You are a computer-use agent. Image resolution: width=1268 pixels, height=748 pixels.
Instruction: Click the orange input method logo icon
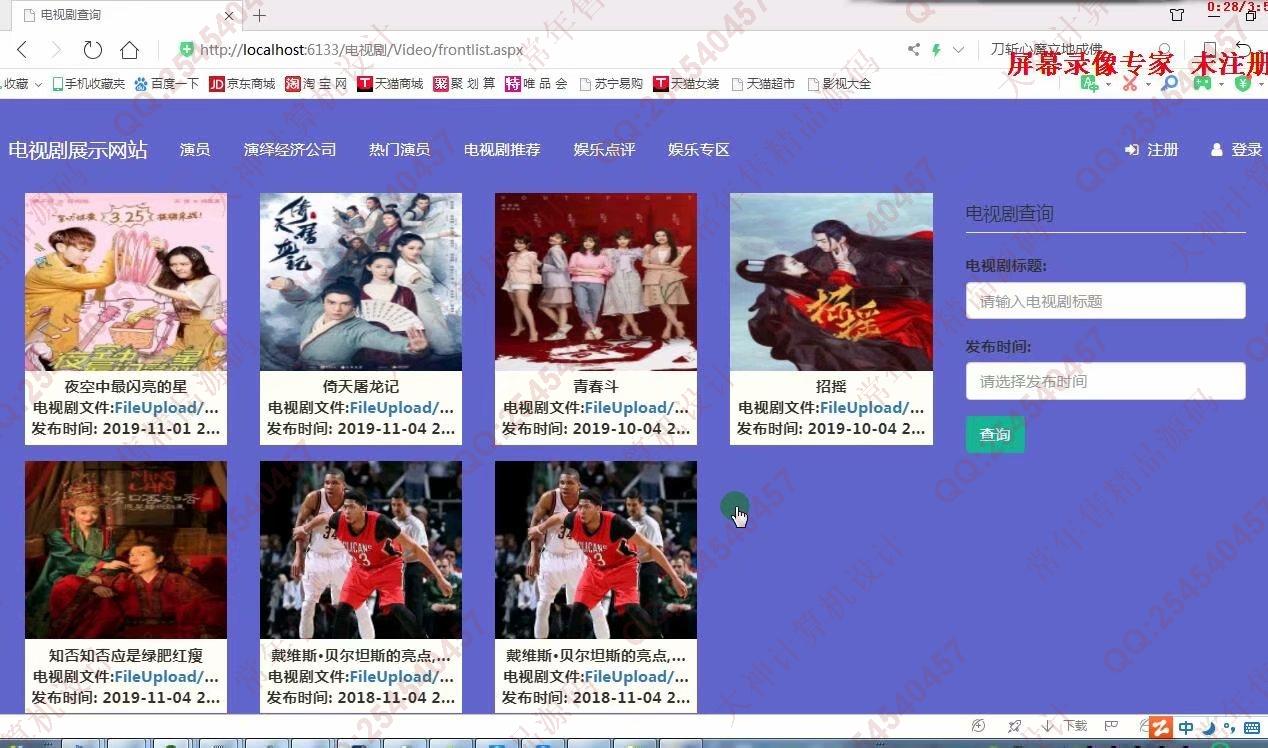pyautogui.click(x=1161, y=728)
